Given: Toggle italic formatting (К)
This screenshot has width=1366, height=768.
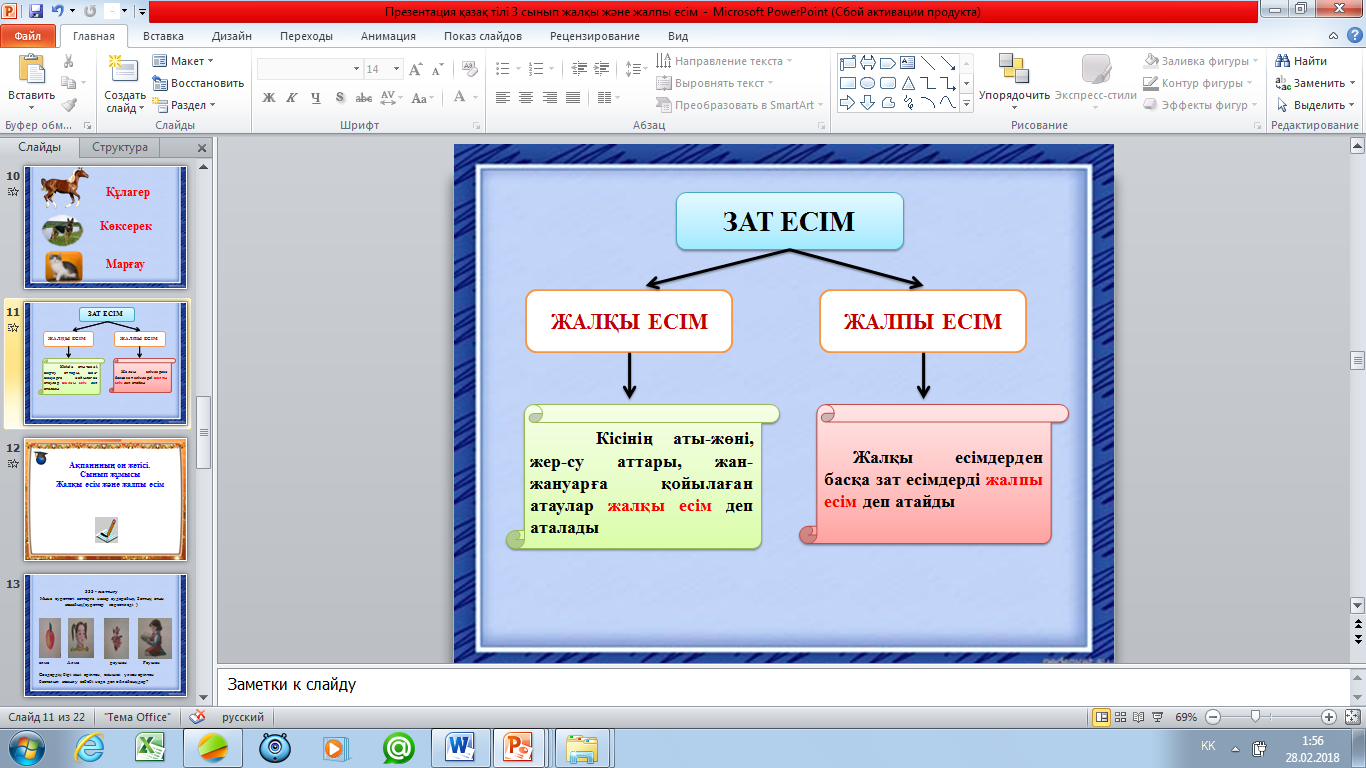Looking at the screenshot, I should 292,97.
